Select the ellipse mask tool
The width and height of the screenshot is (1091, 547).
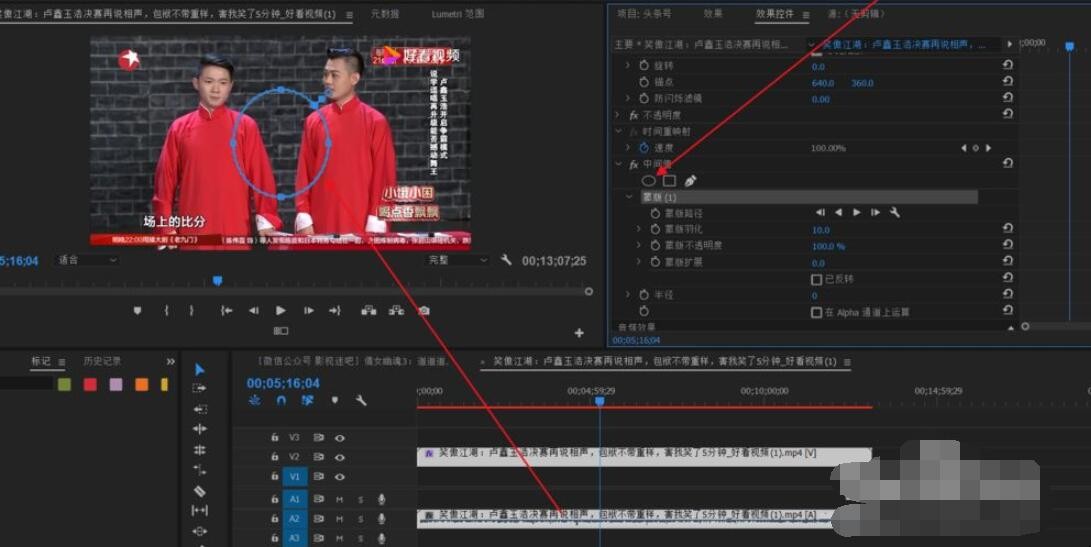[648, 181]
